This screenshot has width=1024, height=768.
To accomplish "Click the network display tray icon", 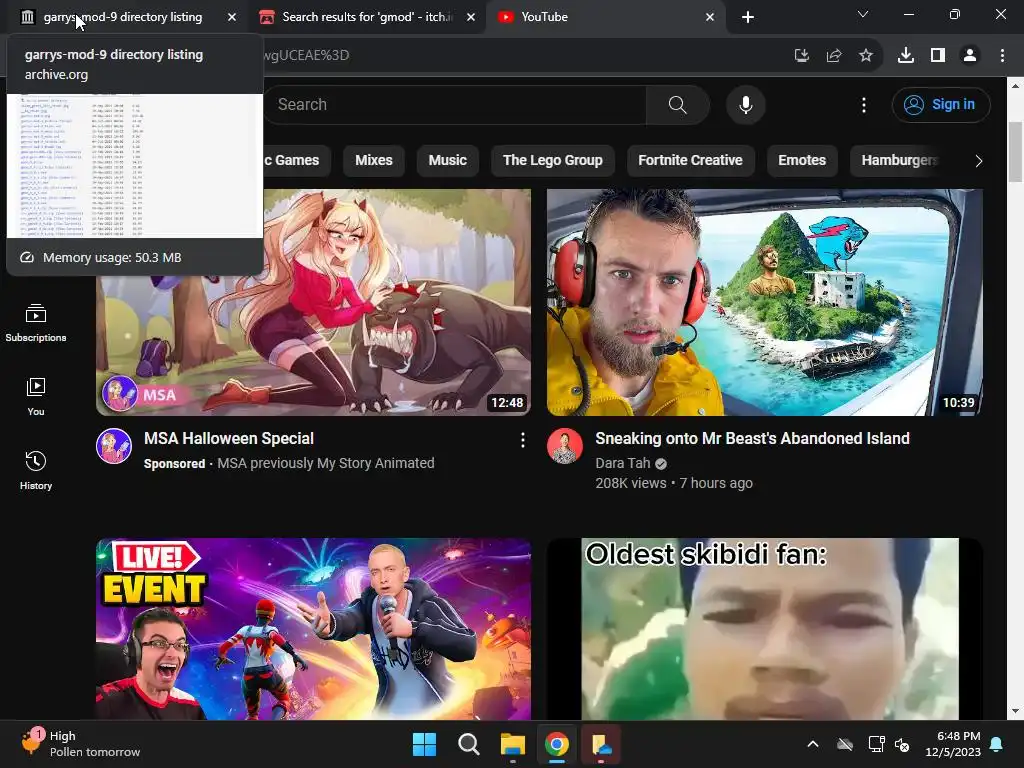I will click(876, 744).
